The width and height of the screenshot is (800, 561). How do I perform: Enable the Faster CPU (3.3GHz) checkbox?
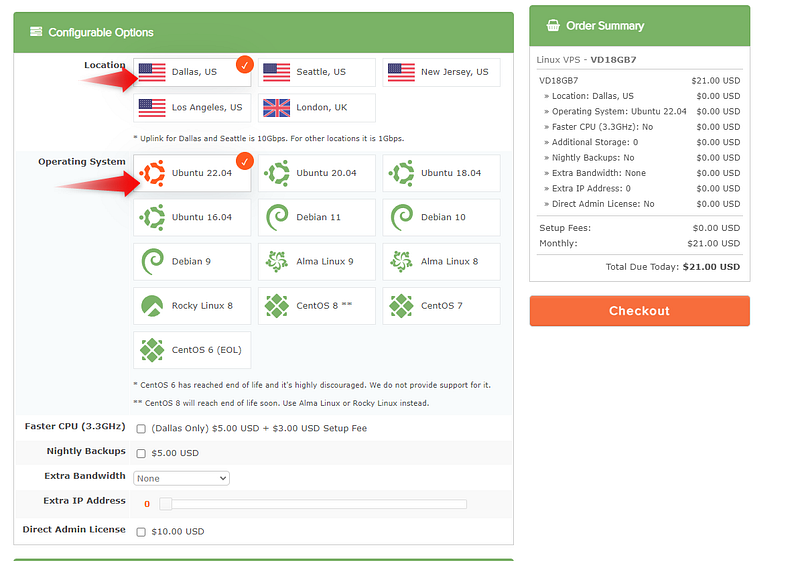pyautogui.click(x=141, y=429)
